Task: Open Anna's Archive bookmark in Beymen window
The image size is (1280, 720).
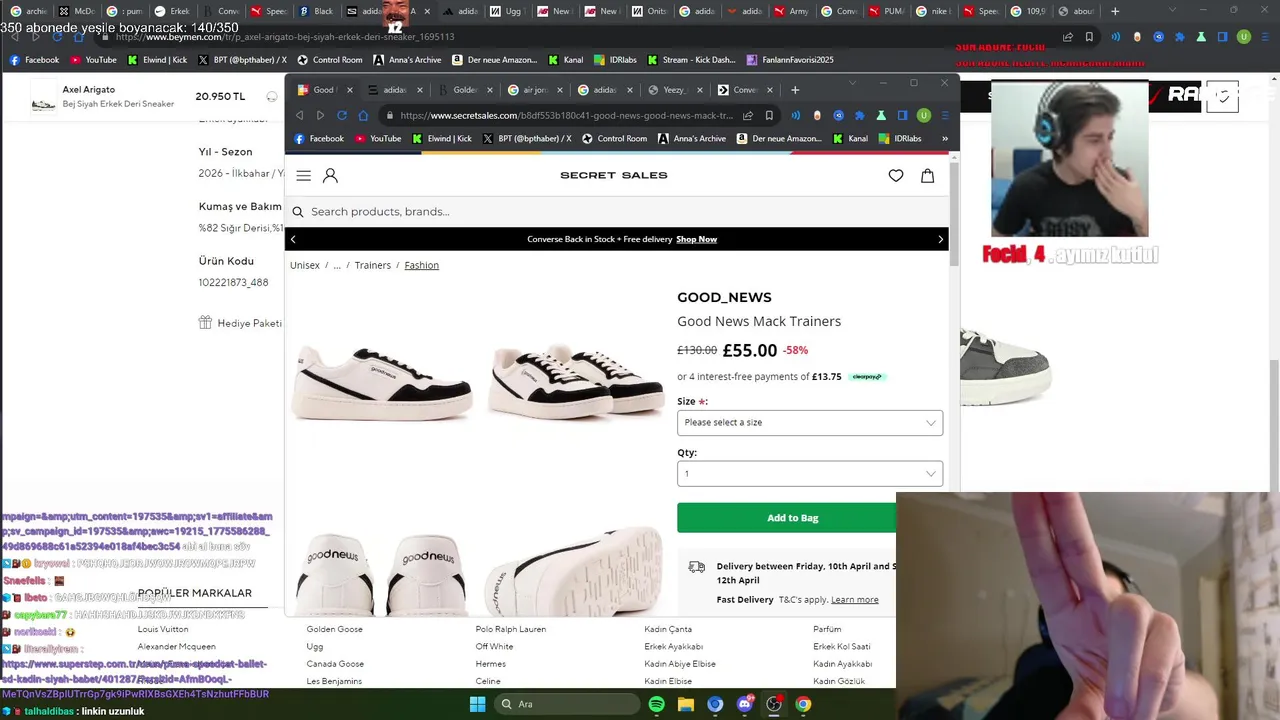Action: 408,60
